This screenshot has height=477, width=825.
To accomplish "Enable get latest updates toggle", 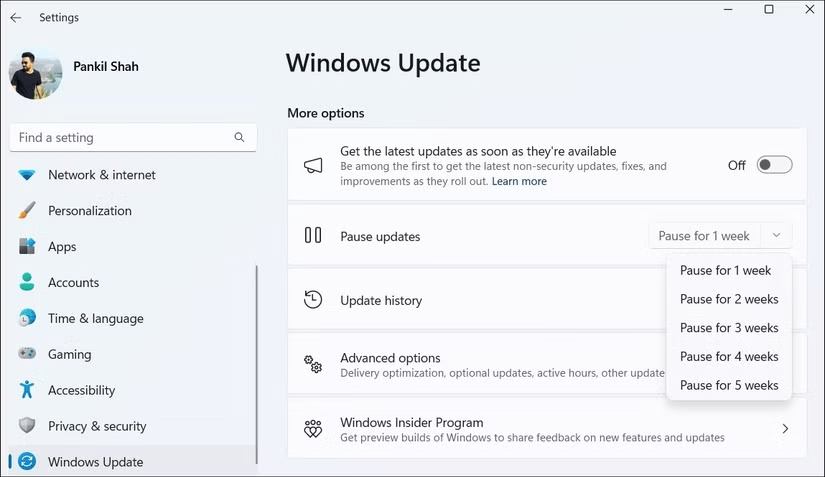I will click(x=774, y=165).
